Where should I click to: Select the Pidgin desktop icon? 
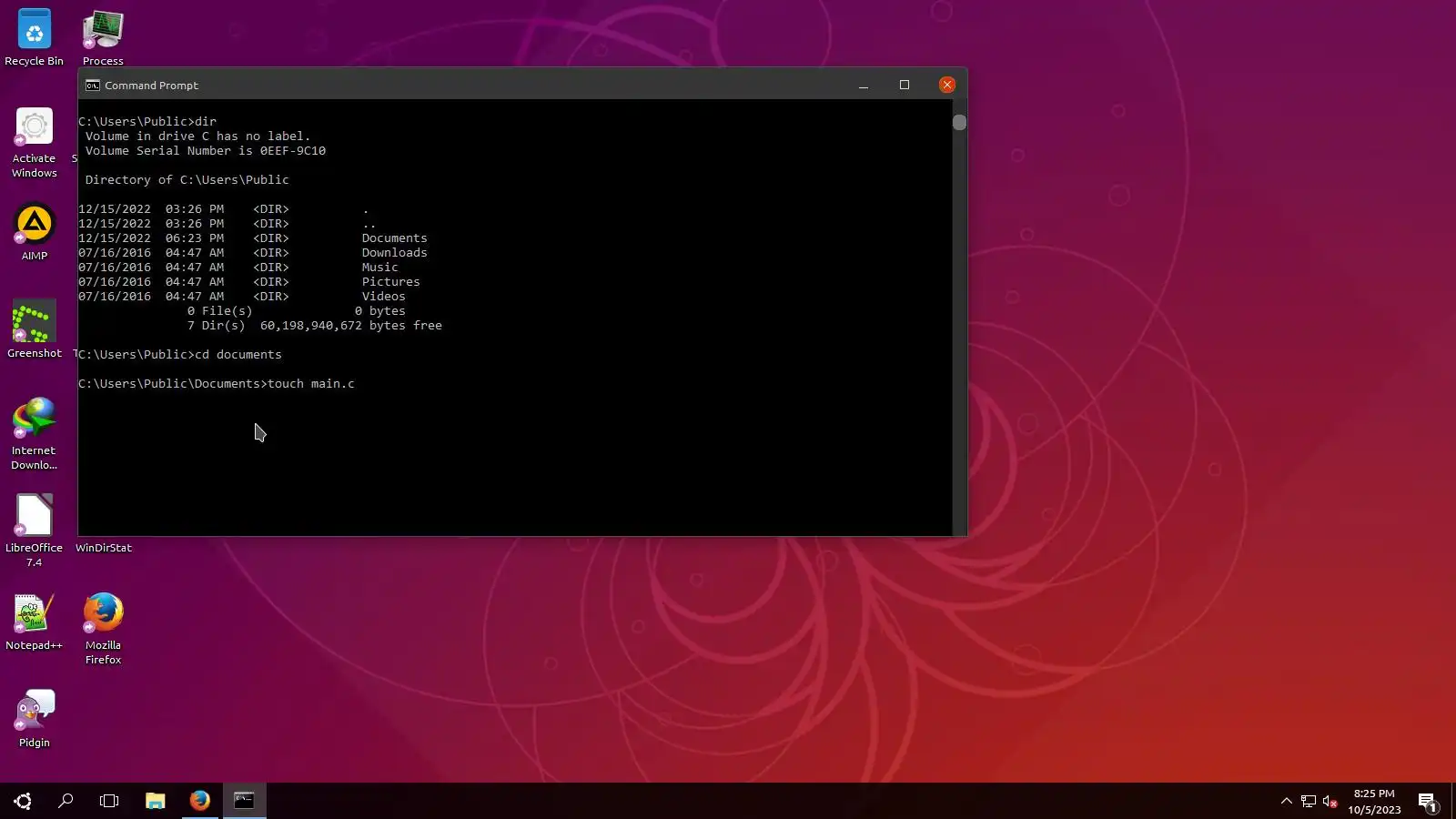pyautogui.click(x=35, y=719)
